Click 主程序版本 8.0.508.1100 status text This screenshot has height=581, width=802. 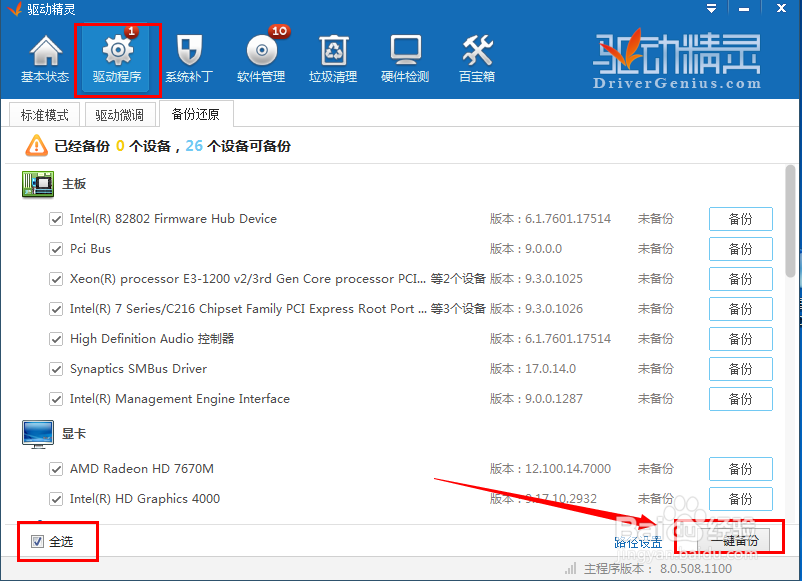(x=658, y=569)
